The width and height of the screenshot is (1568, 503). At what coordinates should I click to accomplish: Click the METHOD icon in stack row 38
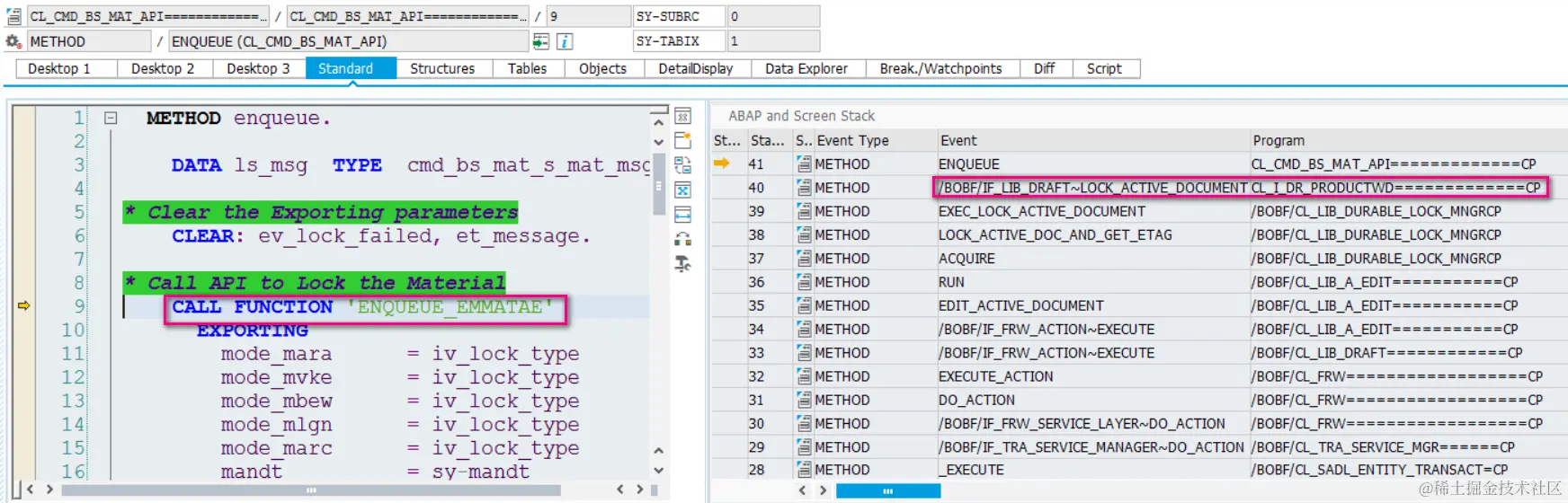tap(804, 234)
